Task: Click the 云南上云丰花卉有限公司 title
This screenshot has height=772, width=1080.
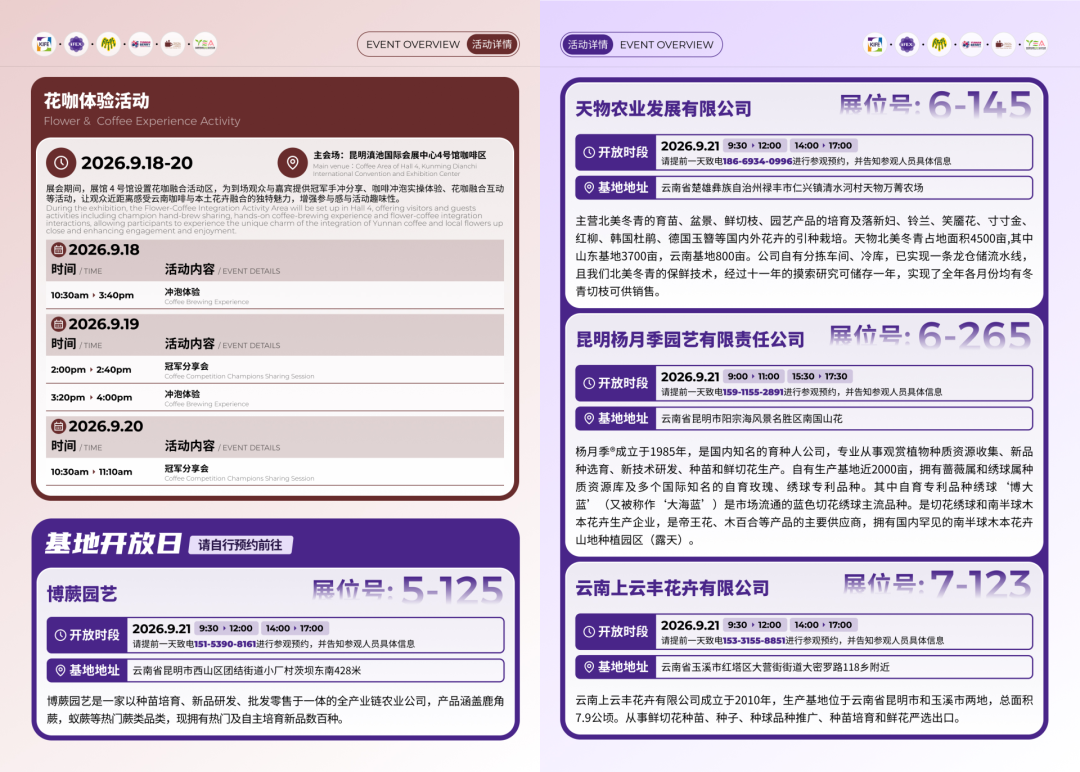Action: pyautogui.click(x=672, y=588)
